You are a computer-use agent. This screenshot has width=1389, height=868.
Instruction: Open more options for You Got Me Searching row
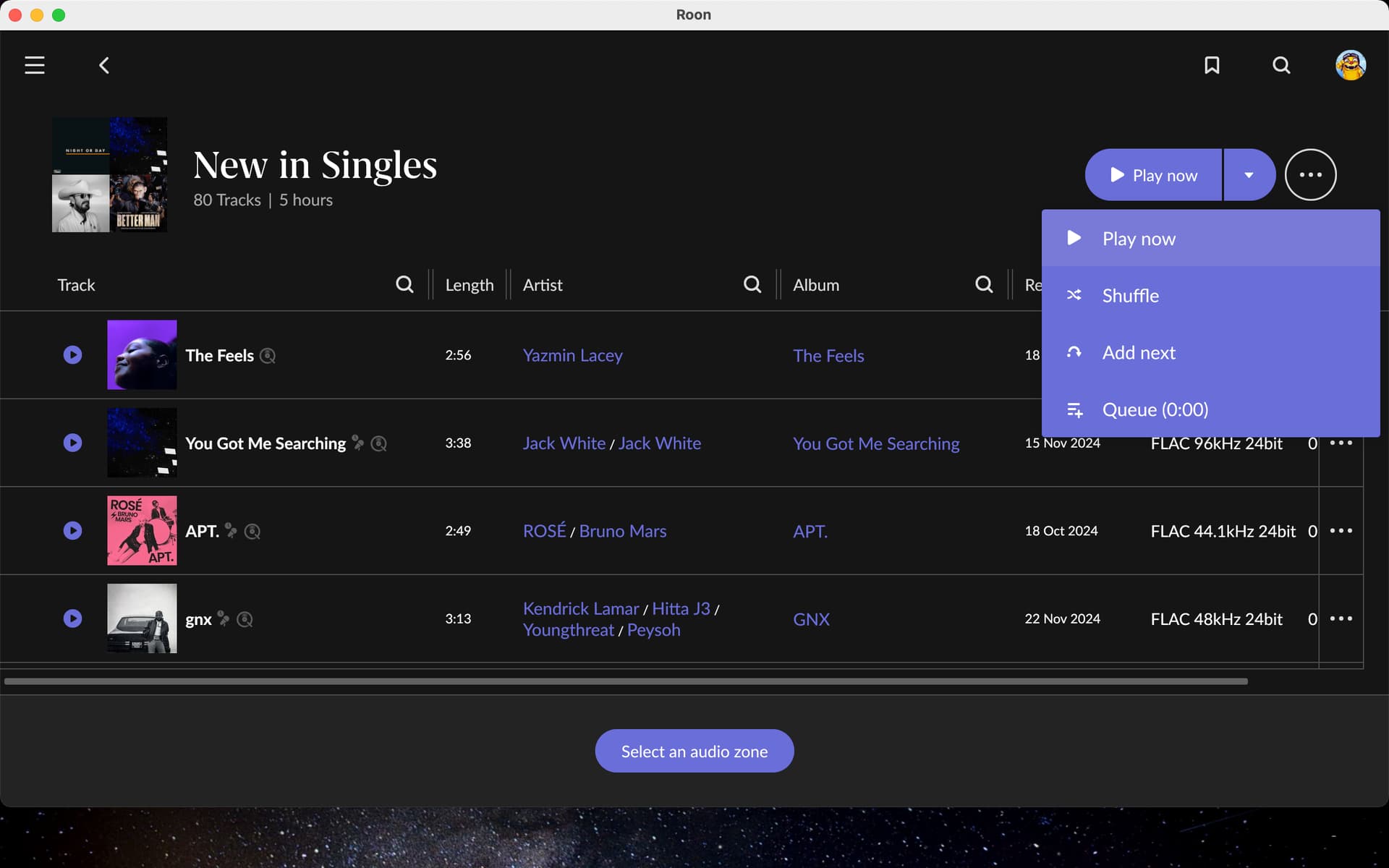pos(1341,443)
